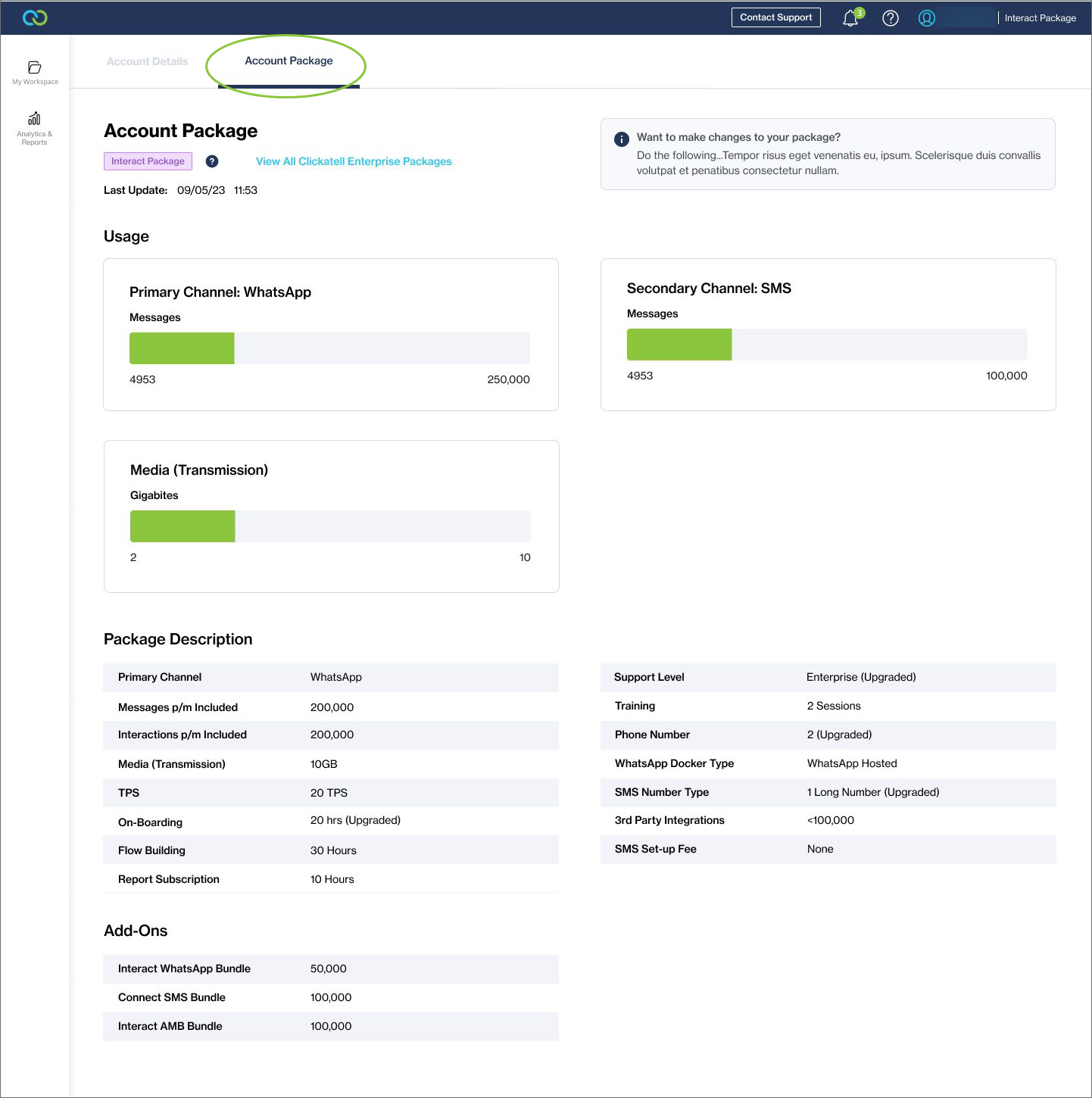Click the Clickatell logo in the header

pos(35,17)
